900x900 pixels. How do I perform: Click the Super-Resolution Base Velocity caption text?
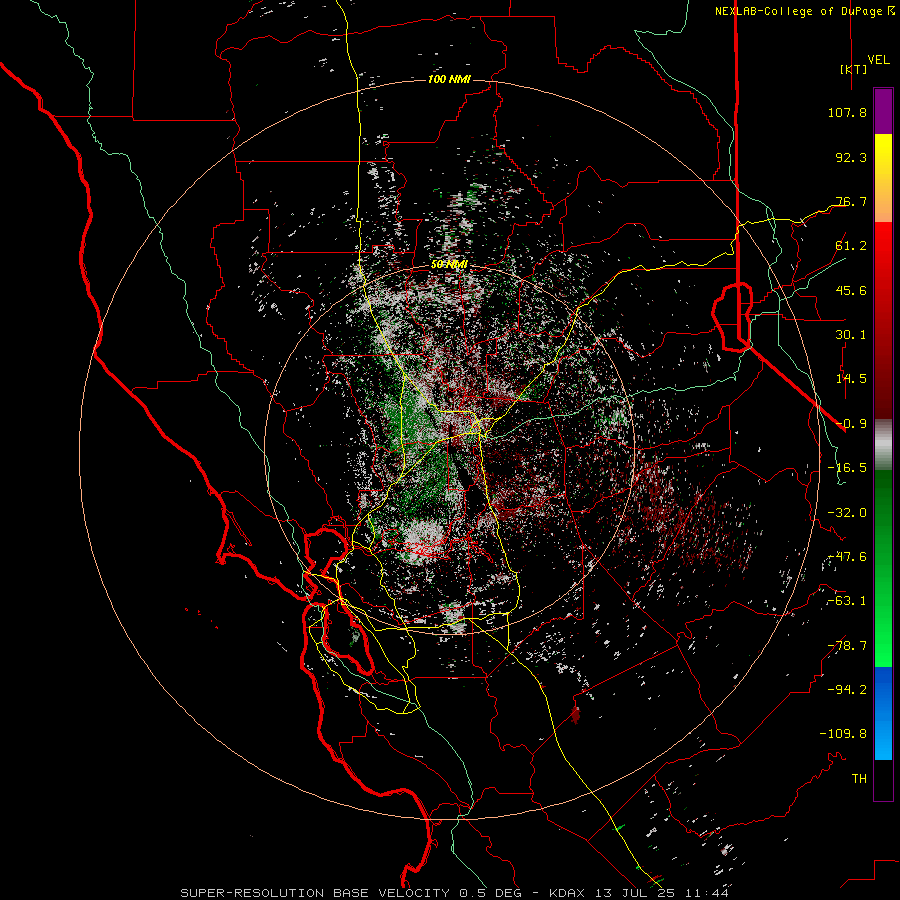[316, 893]
